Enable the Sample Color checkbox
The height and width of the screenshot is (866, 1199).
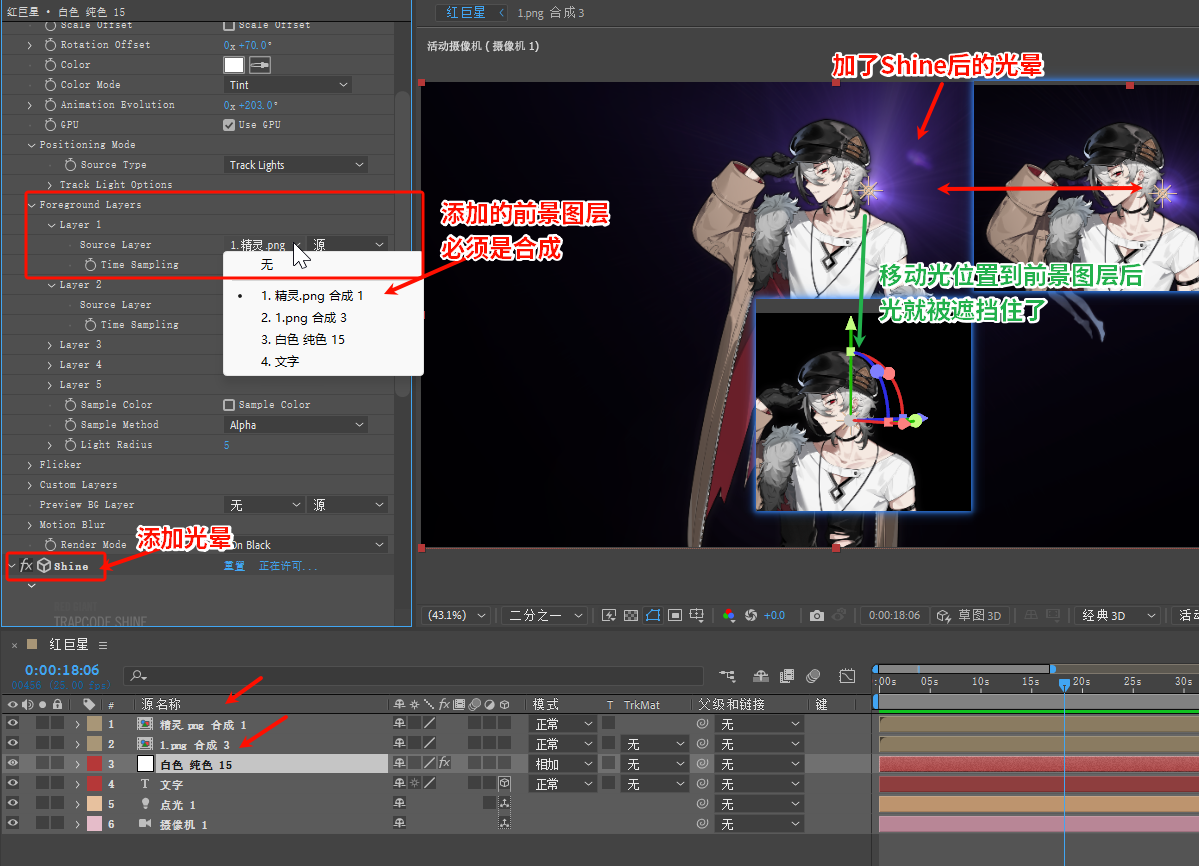click(229, 404)
